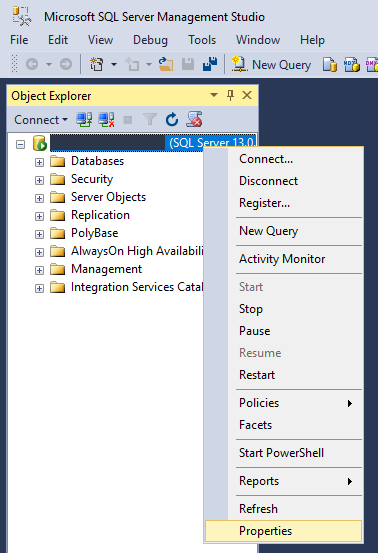Select the Security tree item

click(x=92, y=179)
